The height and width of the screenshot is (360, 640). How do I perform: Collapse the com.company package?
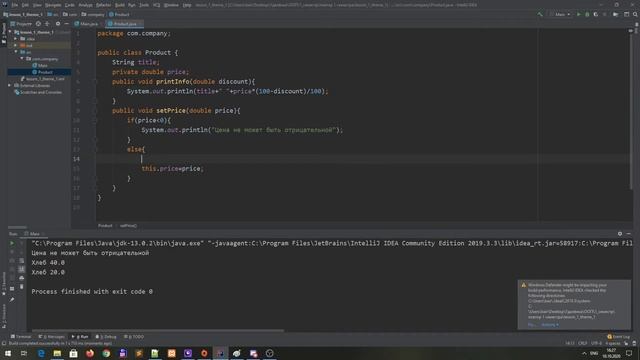22,59
